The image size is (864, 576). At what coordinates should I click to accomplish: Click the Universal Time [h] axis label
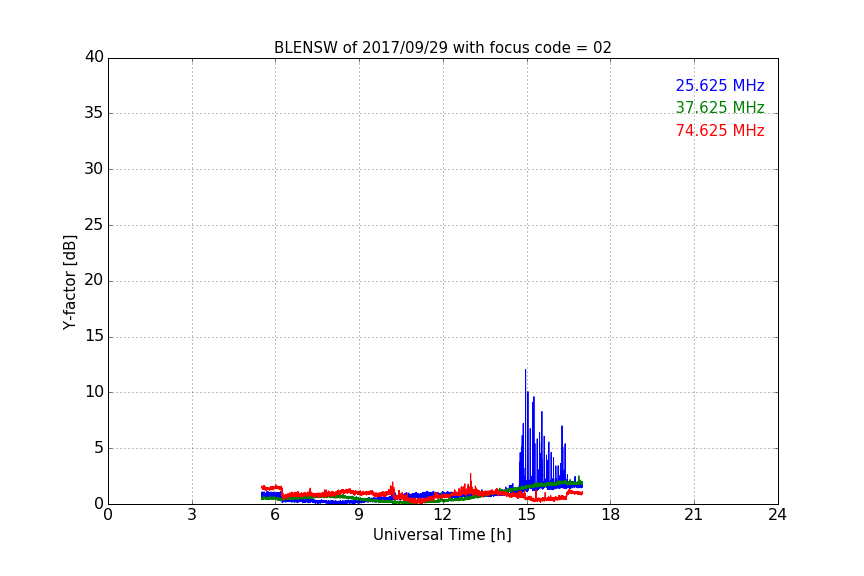(x=442, y=535)
